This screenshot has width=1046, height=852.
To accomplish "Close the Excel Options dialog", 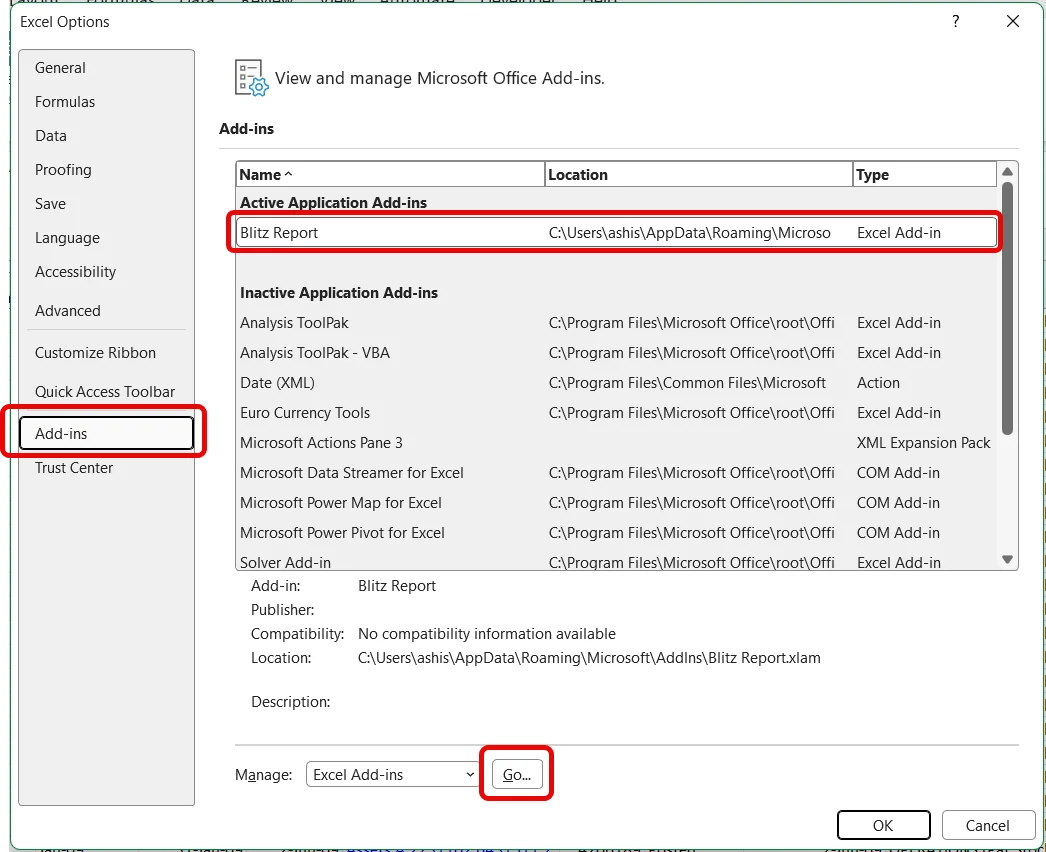I will coord(1013,21).
